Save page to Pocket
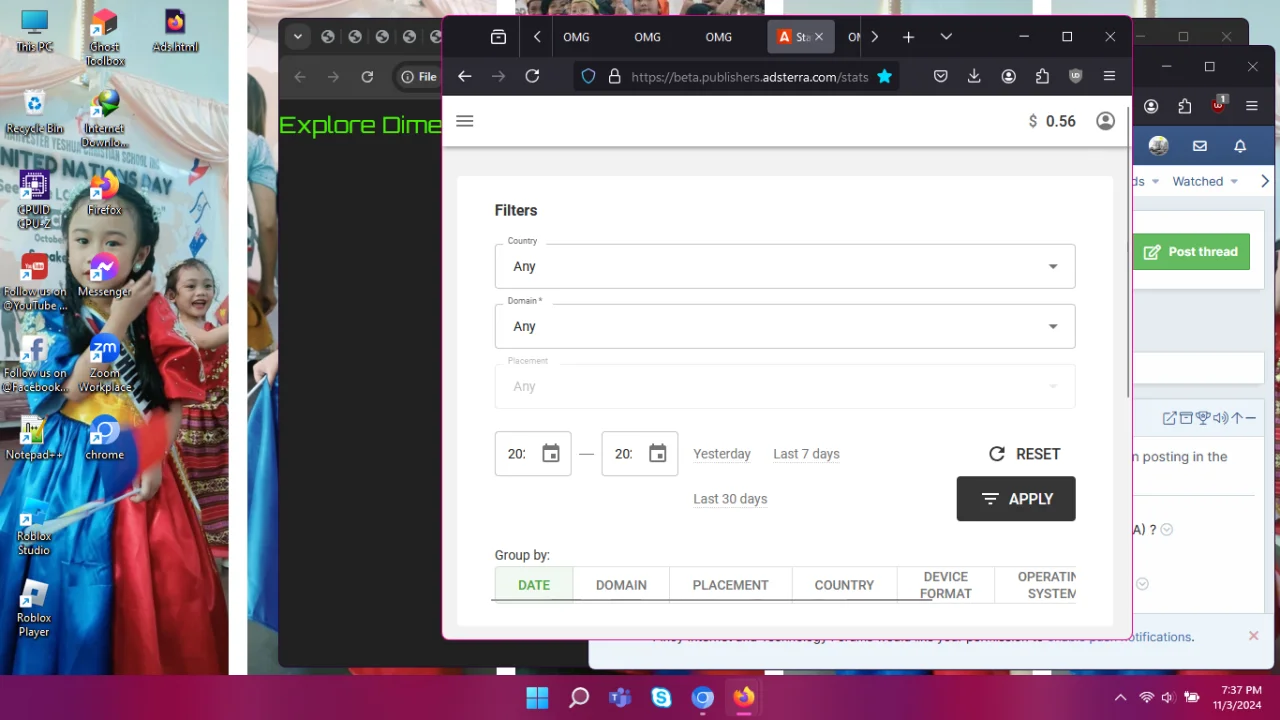The width and height of the screenshot is (1280, 720). tap(940, 76)
